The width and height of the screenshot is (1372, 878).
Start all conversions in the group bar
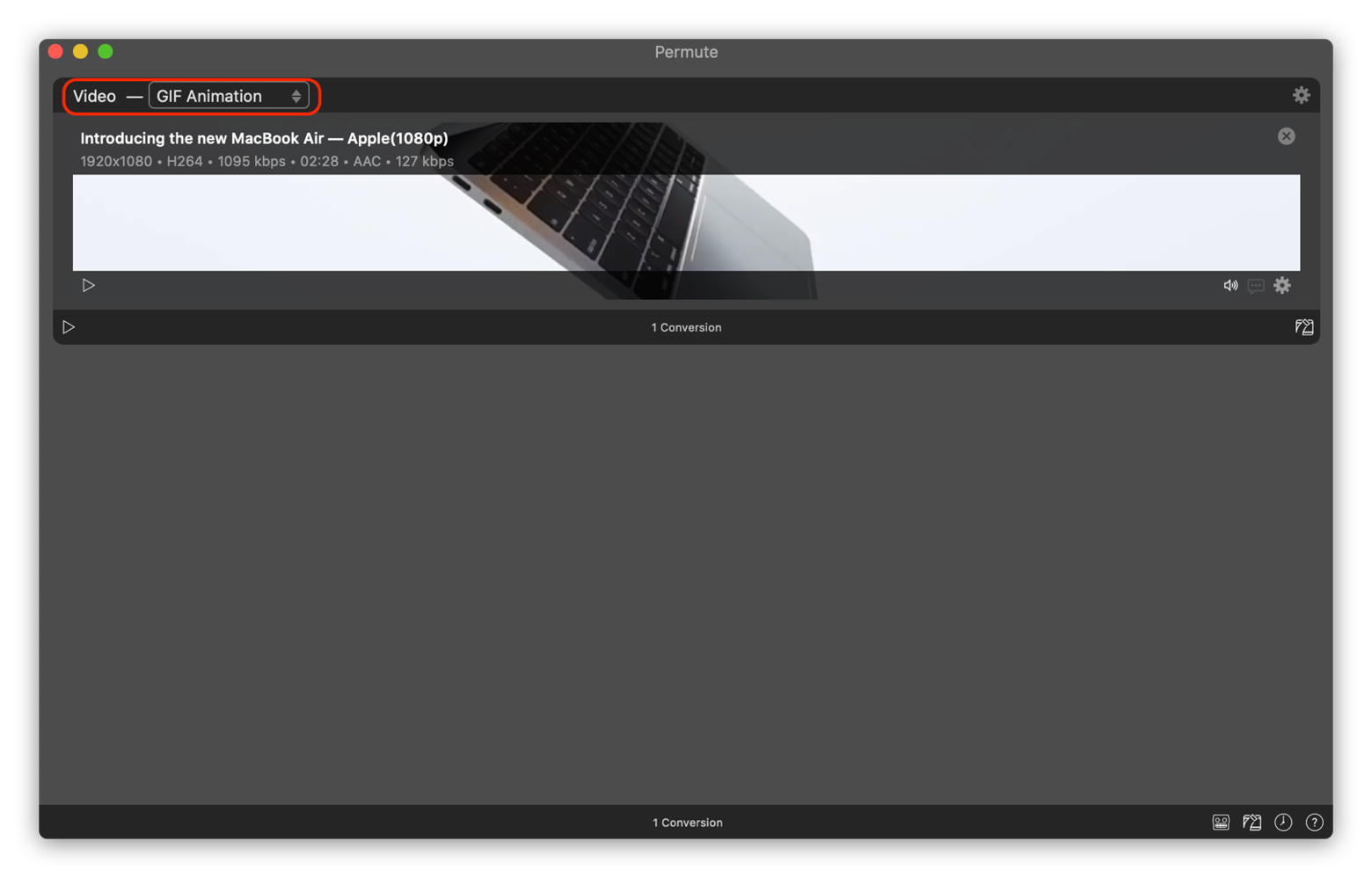point(69,327)
